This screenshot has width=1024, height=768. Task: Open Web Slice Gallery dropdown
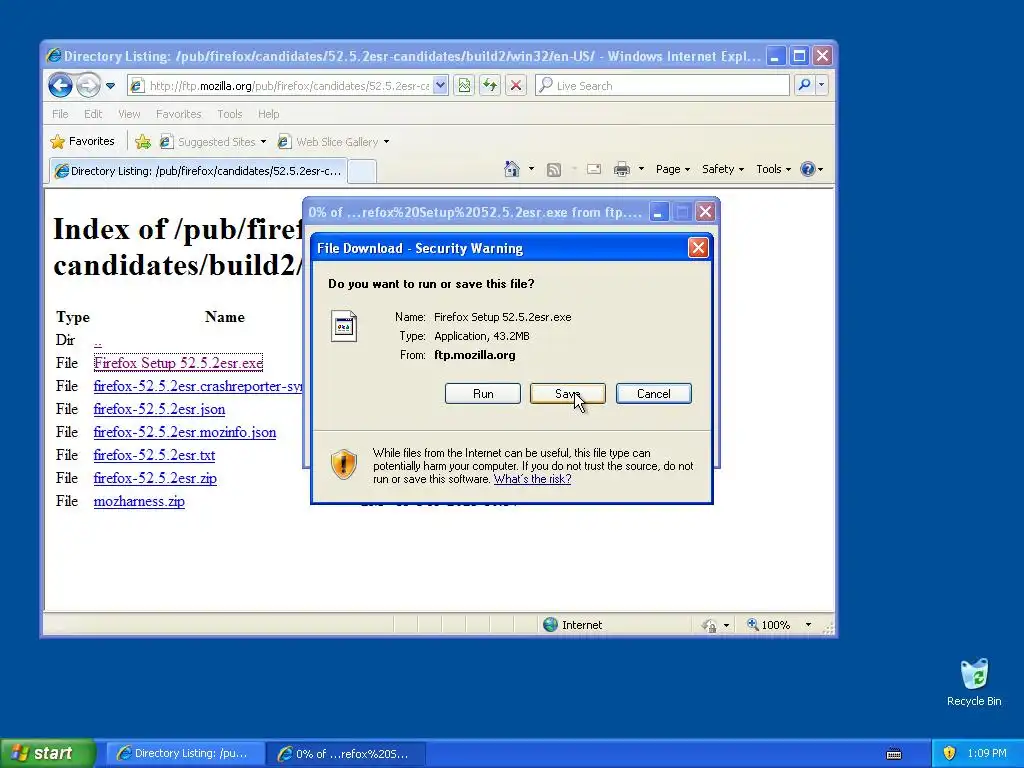(x=333, y=142)
